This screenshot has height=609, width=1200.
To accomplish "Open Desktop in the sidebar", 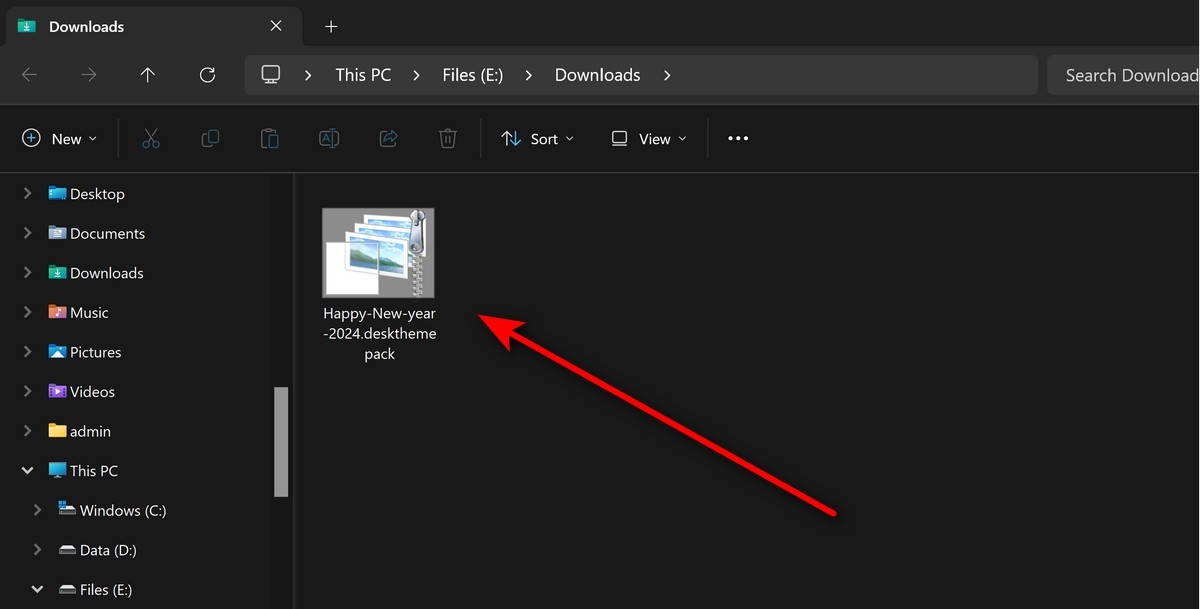I will [97, 194].
